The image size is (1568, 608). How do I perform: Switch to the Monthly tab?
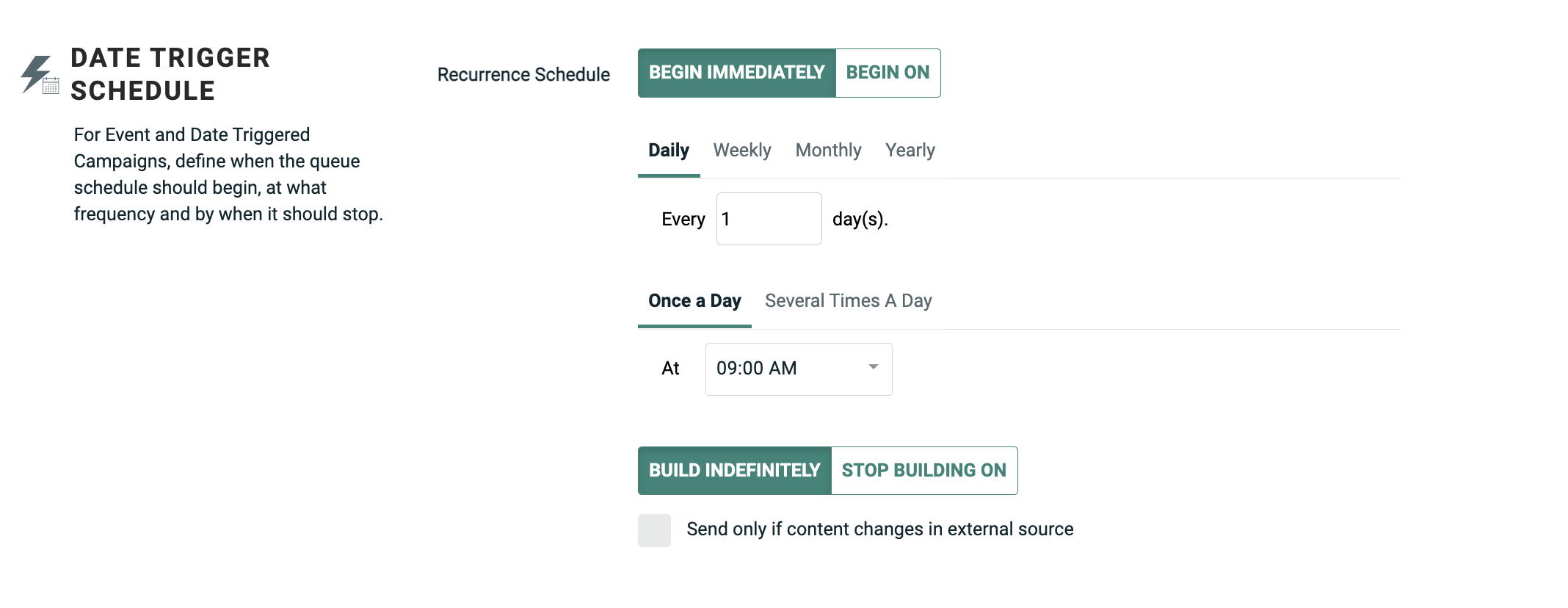tap(828, 151)
